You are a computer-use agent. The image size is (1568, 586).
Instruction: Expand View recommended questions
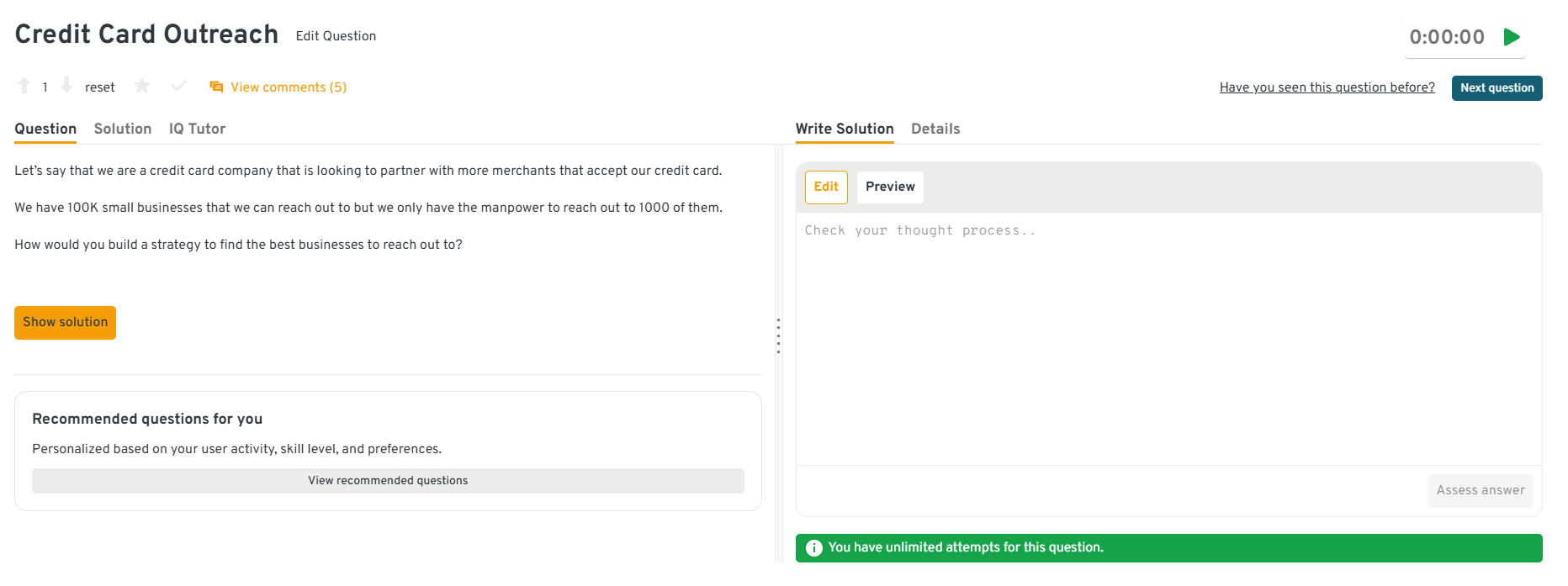388,481
